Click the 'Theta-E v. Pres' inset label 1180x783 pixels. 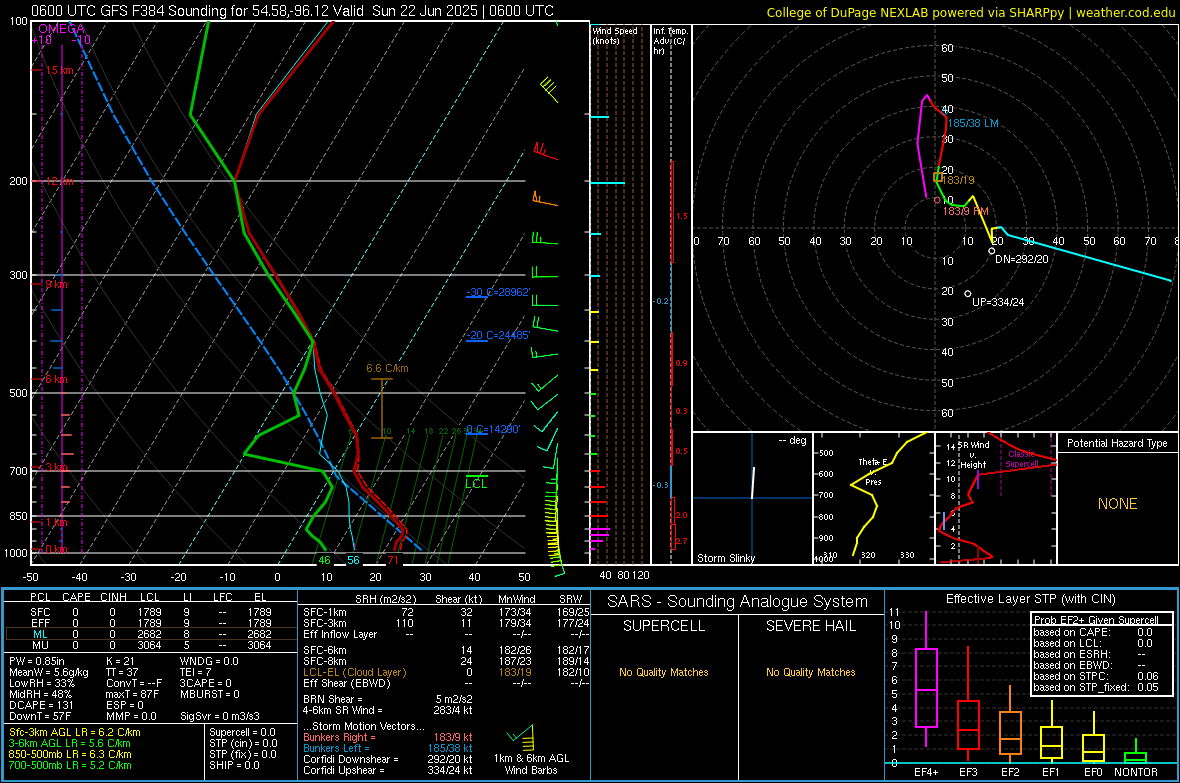click(x=873, y=472)
